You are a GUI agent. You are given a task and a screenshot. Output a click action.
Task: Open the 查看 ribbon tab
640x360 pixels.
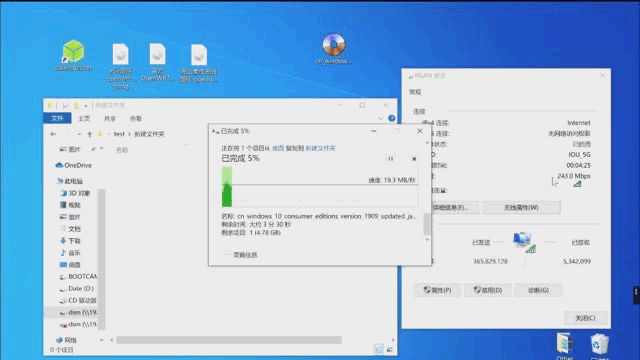(136, 118)
